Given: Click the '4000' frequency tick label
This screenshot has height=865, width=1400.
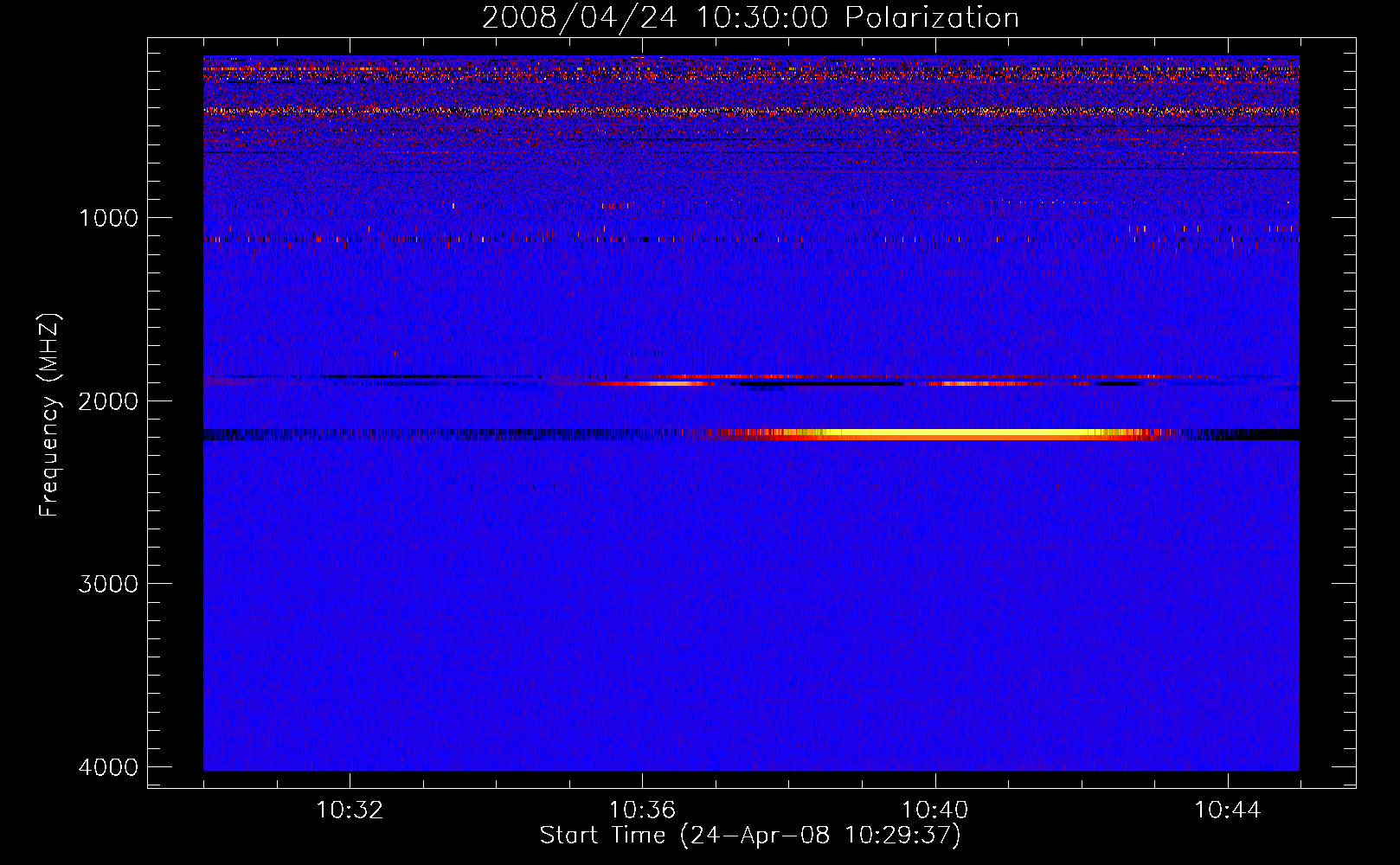Looking at the screenshot, I should point(108,767).
